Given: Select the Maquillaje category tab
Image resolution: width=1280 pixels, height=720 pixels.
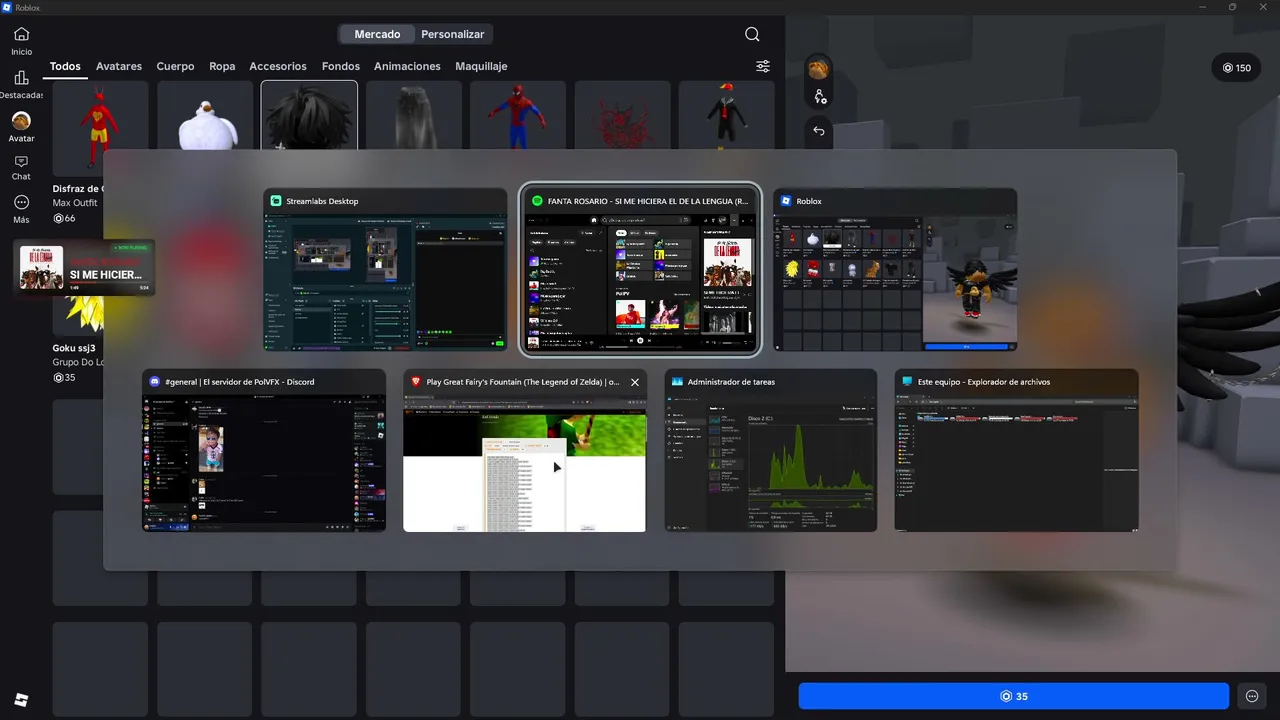Looking at the screenshot, I should click(481, 66).
